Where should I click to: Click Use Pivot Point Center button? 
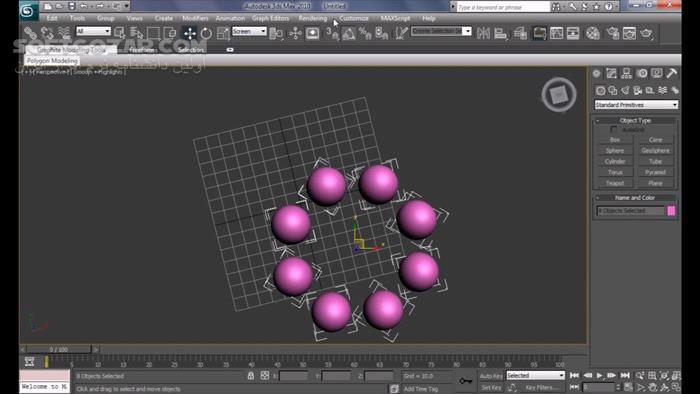pyautogui.click(x=277, y=33)
